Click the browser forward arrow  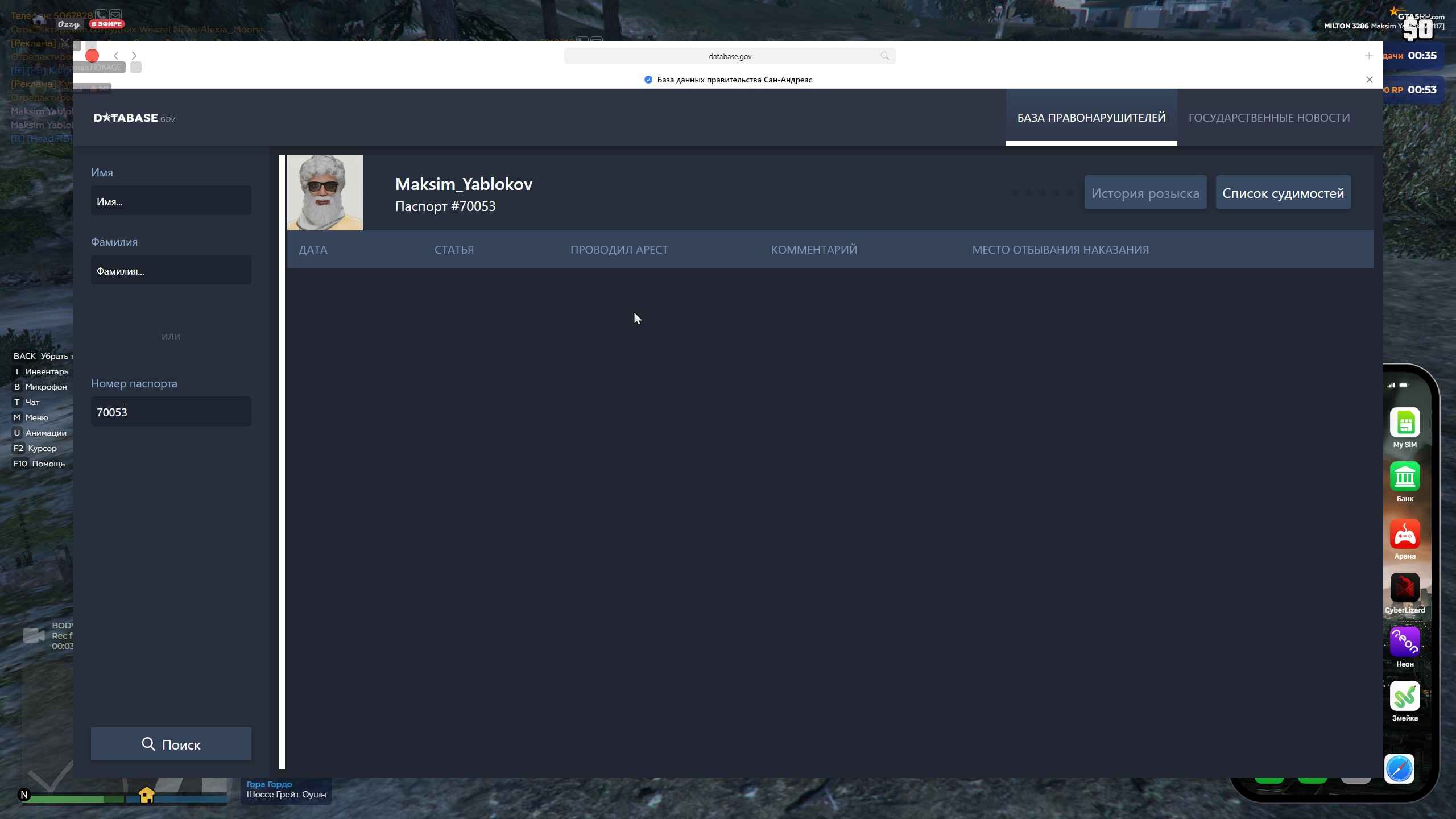coord(134,56)
